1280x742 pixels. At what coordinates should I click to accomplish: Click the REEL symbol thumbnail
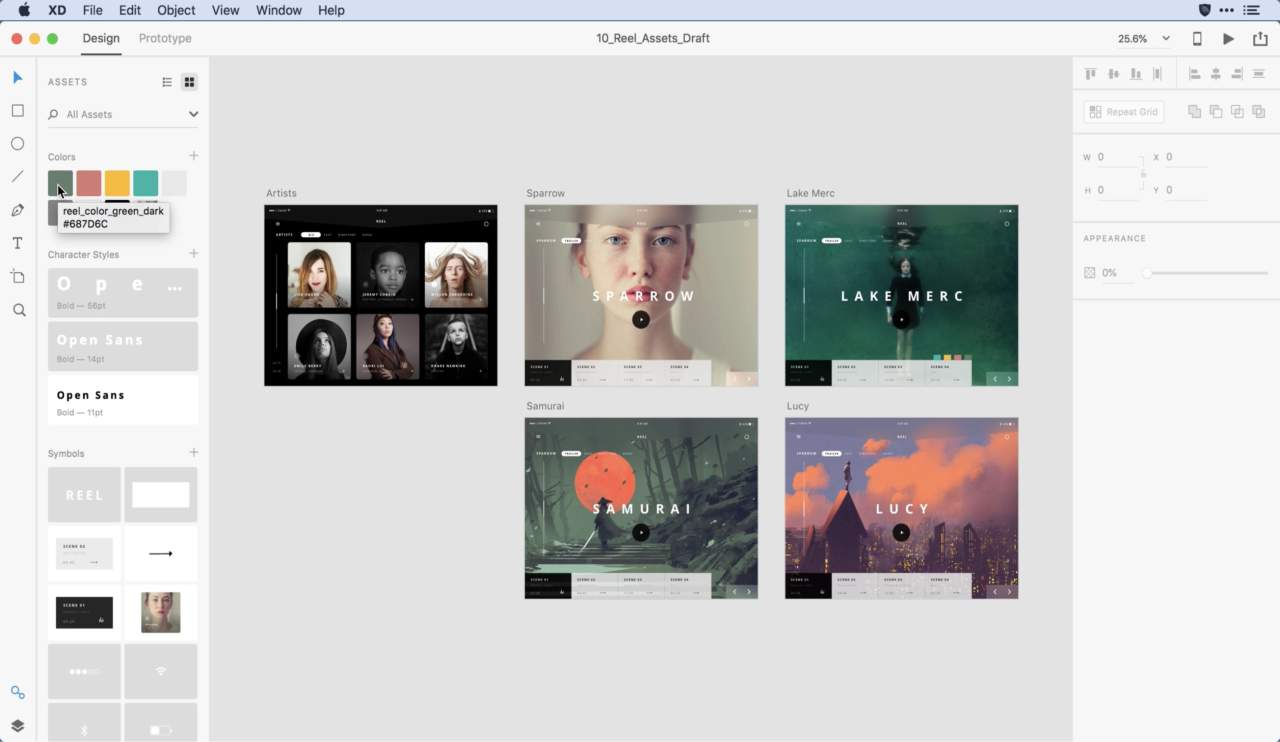(84, 495)
